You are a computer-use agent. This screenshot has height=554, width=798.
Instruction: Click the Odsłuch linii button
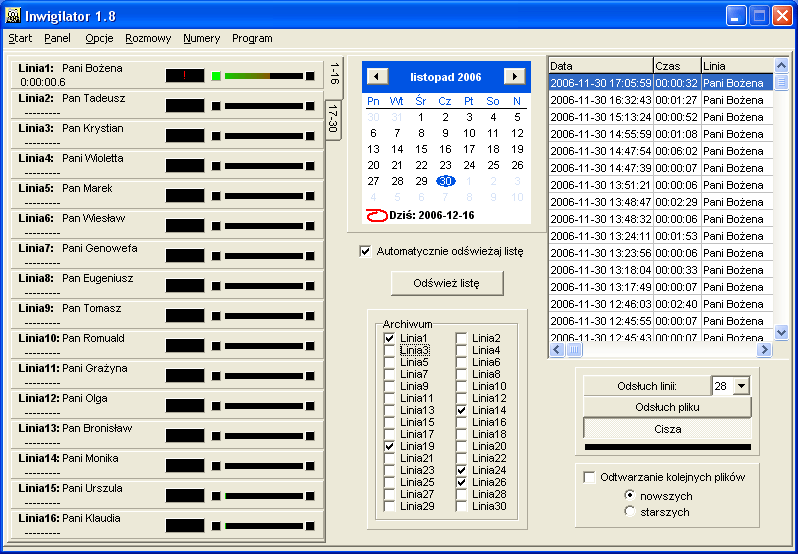click(646, 386)
